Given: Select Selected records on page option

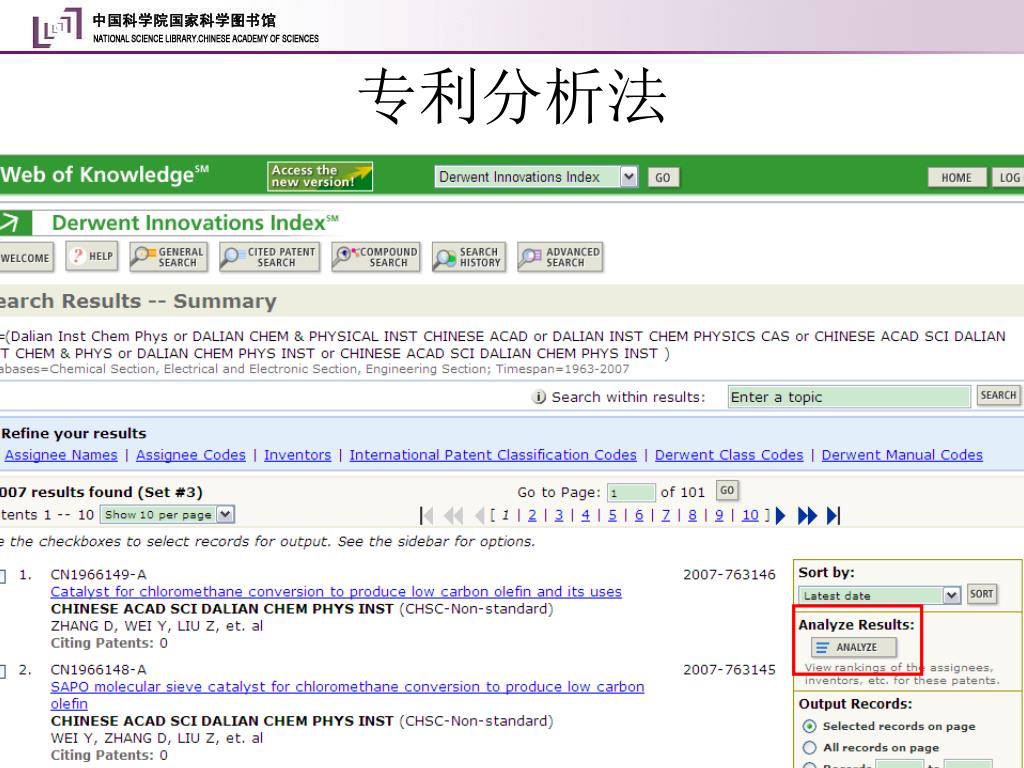Looking at the screenshot, I should [x=810, y=726].
